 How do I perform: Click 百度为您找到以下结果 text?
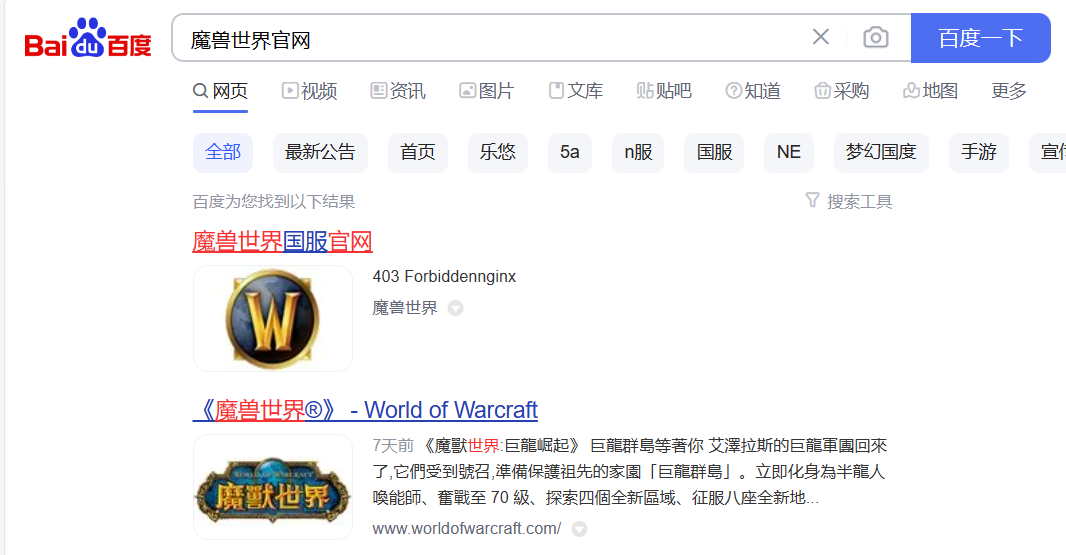point(274,202)
